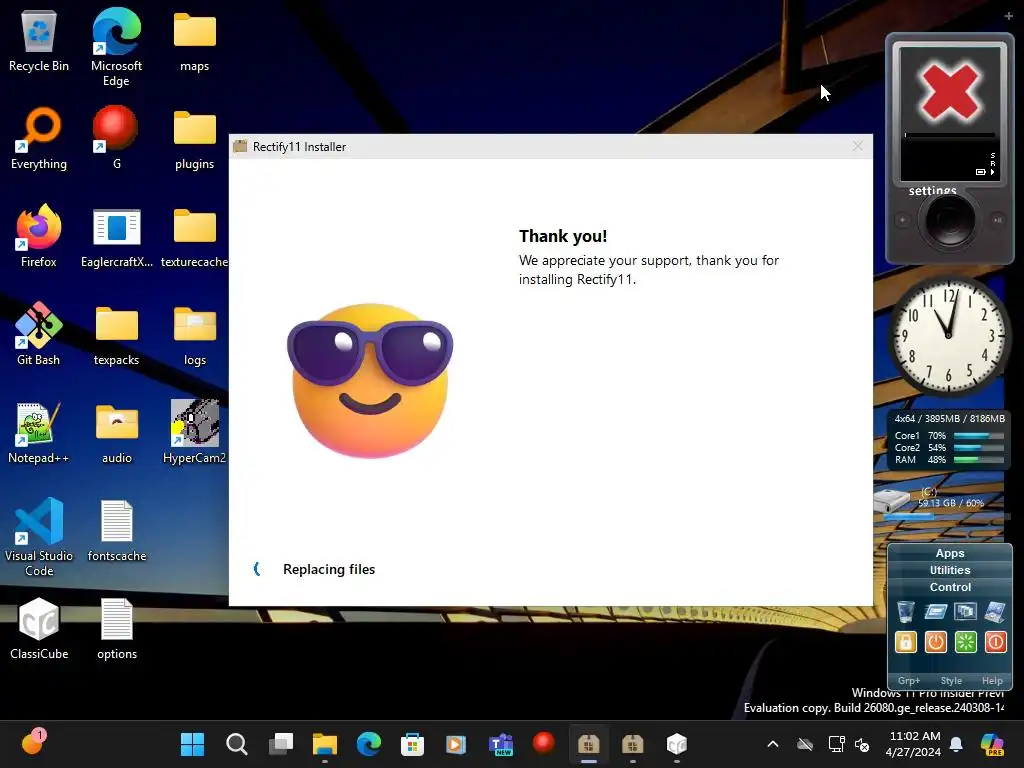Open the Recycle Bin desktop icon
1024x768 pixels.
[39, 41]
